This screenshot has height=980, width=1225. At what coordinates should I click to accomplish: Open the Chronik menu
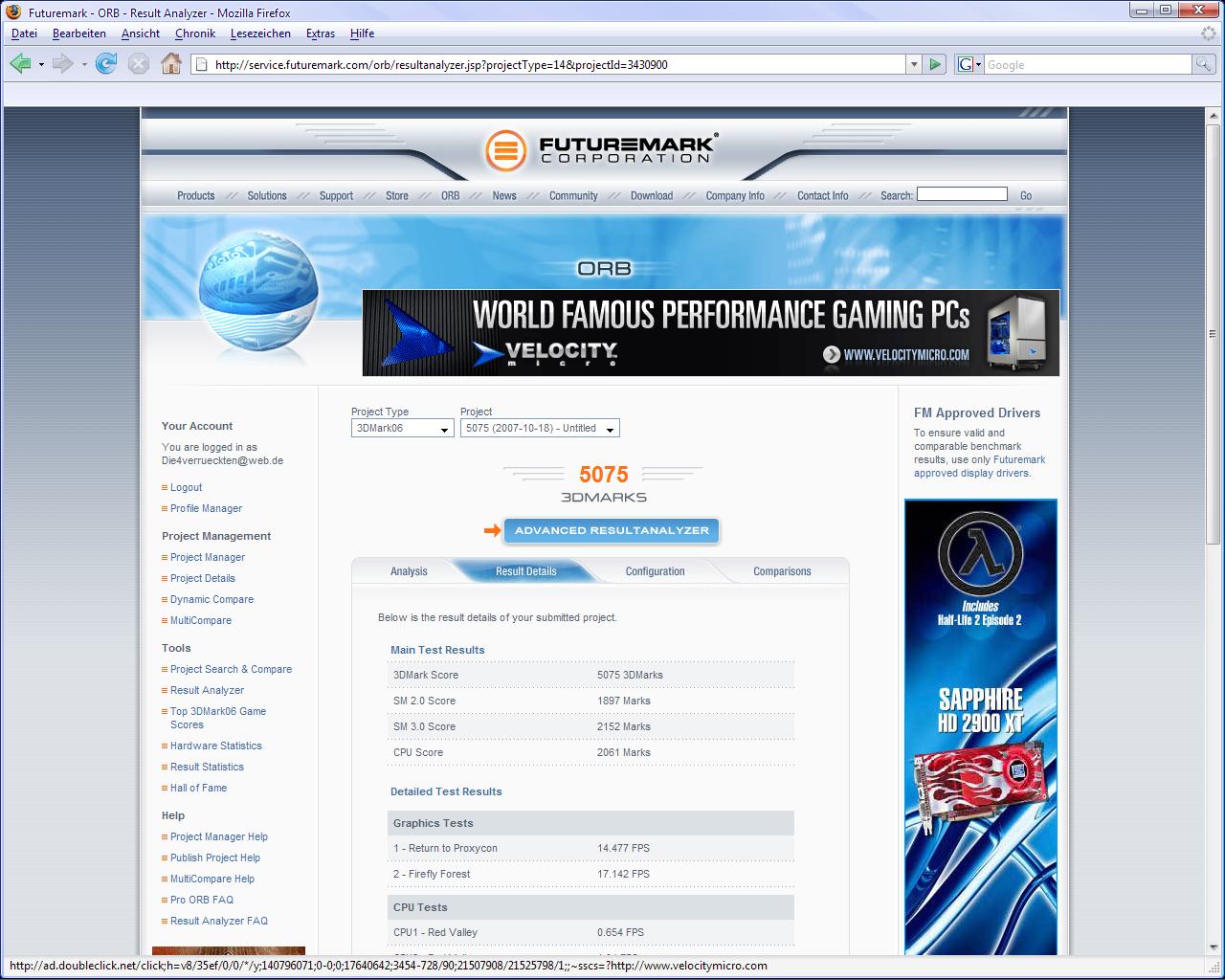[x=195, y=33]
